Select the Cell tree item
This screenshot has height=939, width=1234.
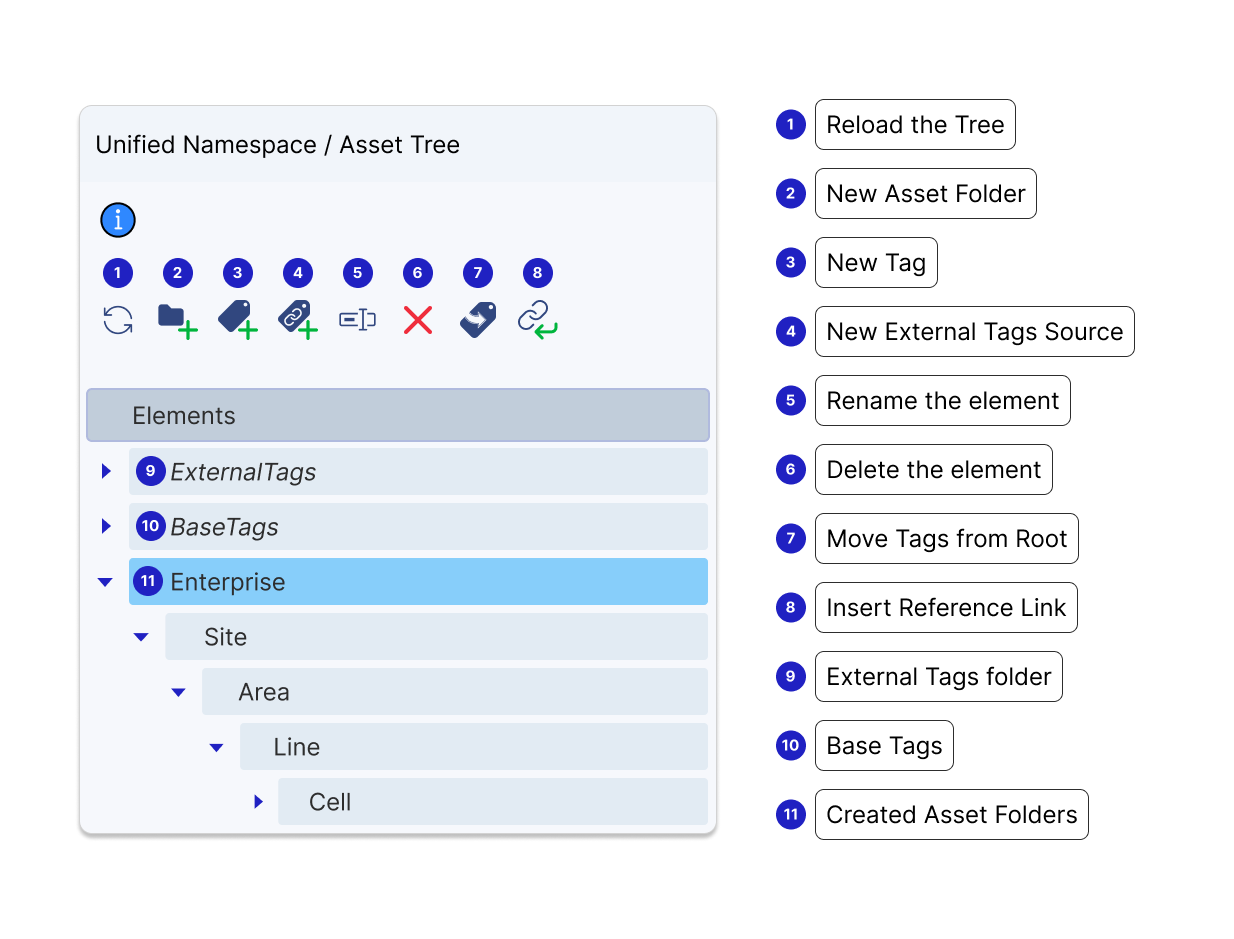pos(492,802)
